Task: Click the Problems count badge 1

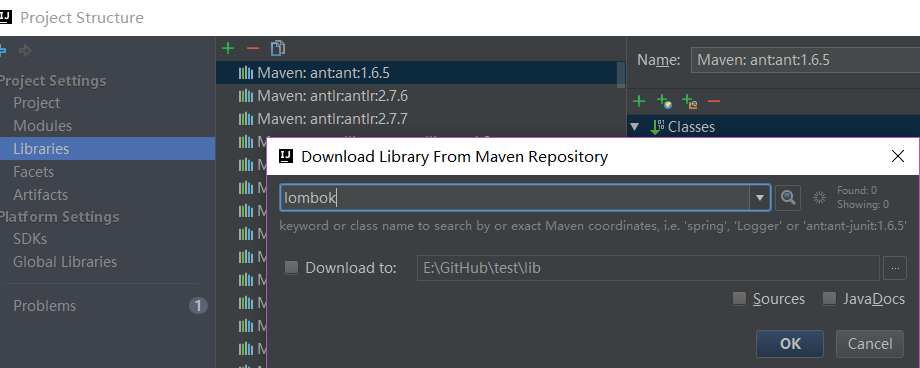Action: (x=198, y=306)
